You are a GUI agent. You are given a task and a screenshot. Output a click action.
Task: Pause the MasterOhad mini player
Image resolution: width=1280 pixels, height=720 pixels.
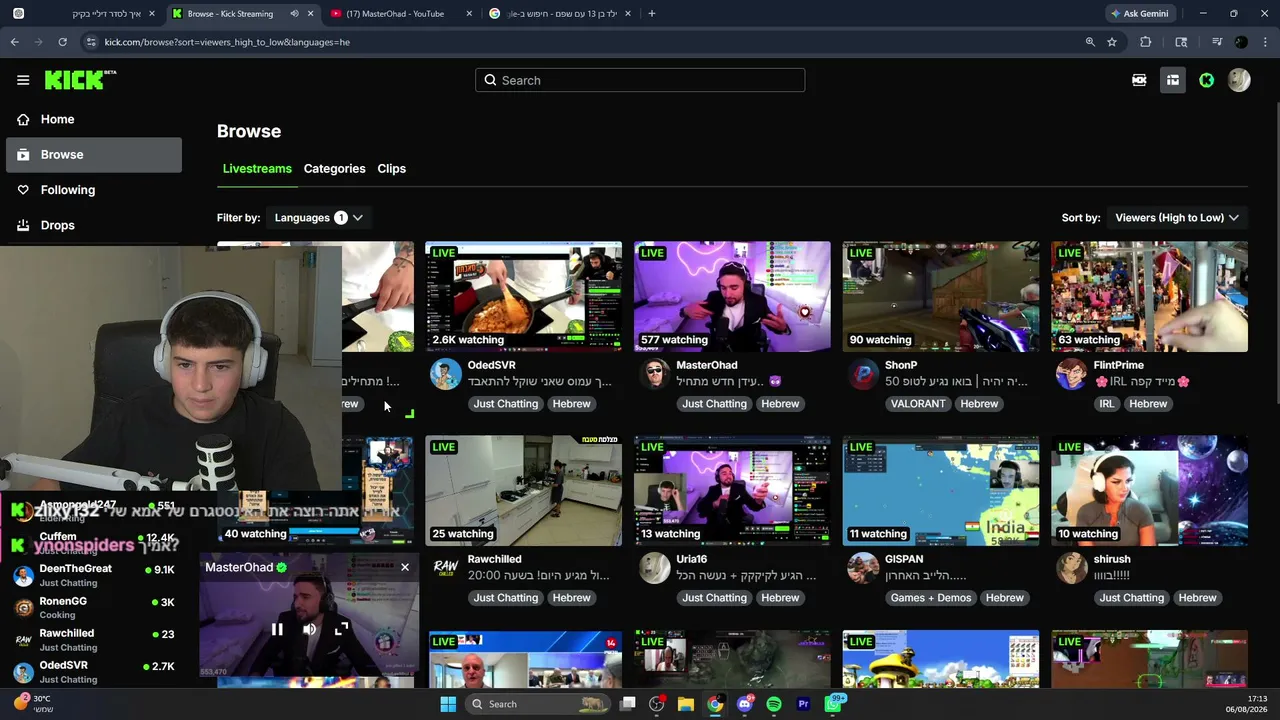click(277, 629)
